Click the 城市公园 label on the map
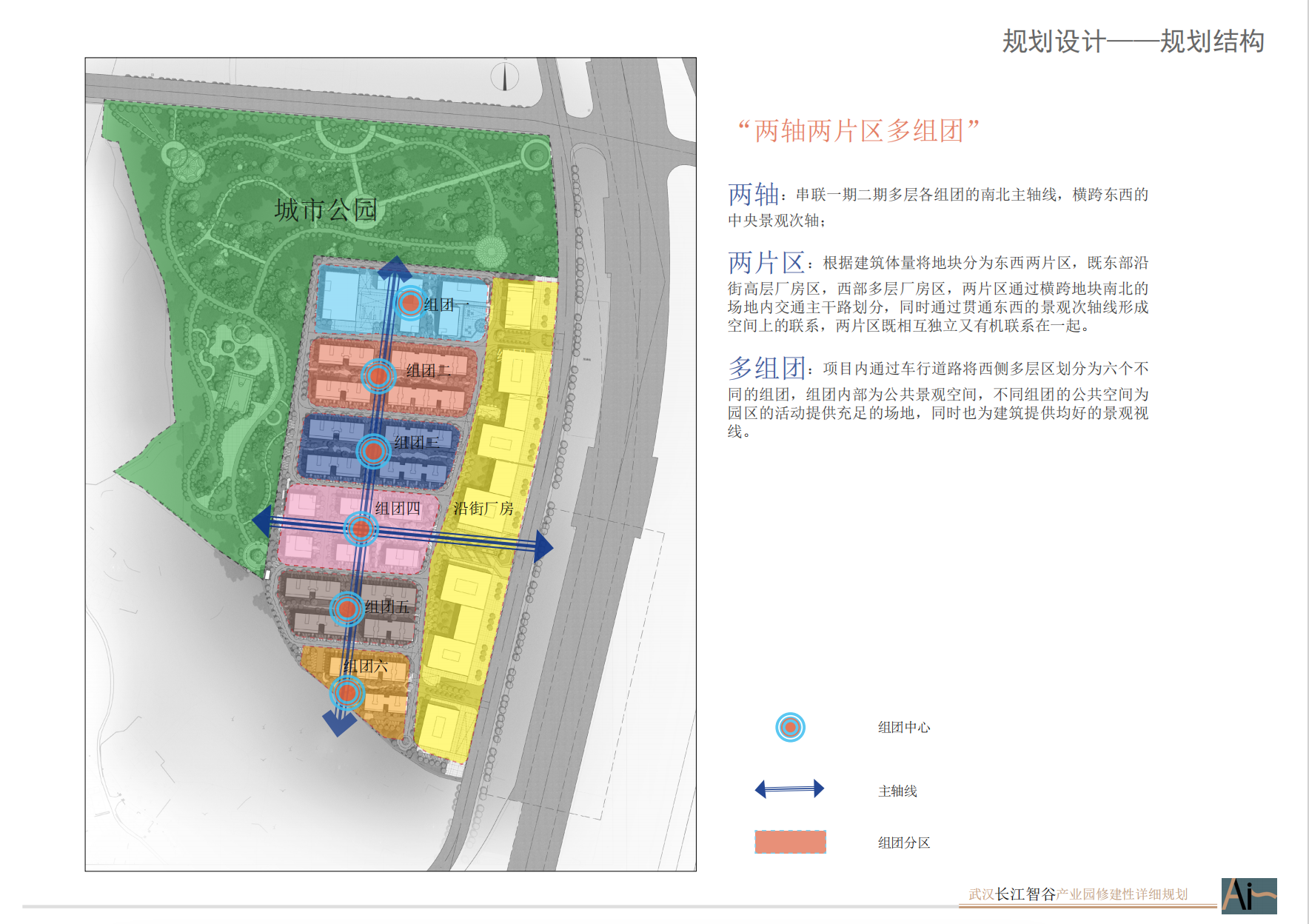Screen dimensions: 1309x924 (326, 210)
